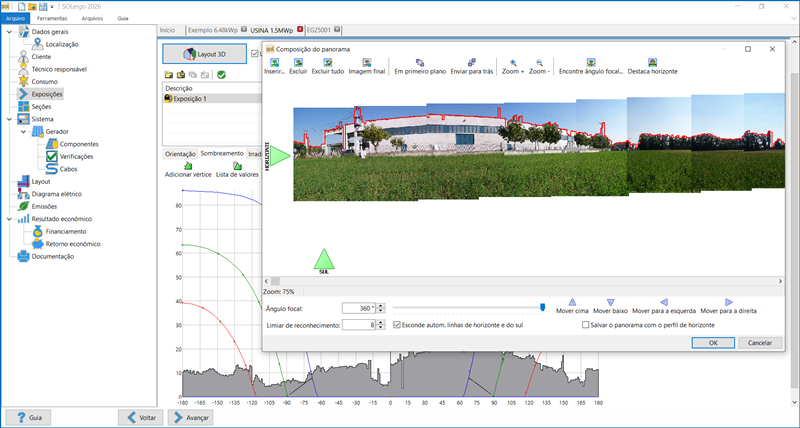Open the Ferramentas menu
This screenshot has height=428, width=800.
point(52,18)
